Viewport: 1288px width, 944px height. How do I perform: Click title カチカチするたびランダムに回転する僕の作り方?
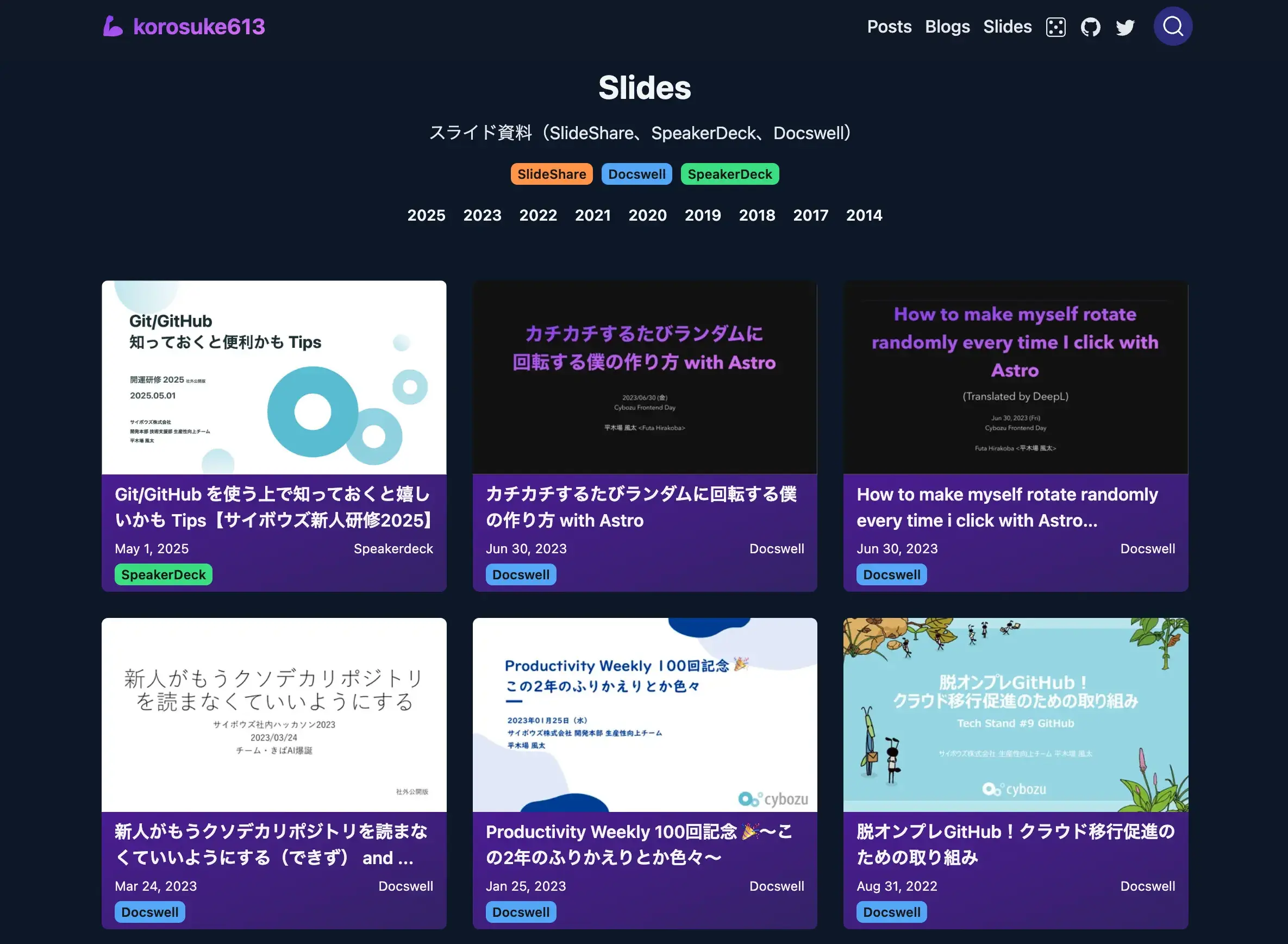click(x=641, y=507)
